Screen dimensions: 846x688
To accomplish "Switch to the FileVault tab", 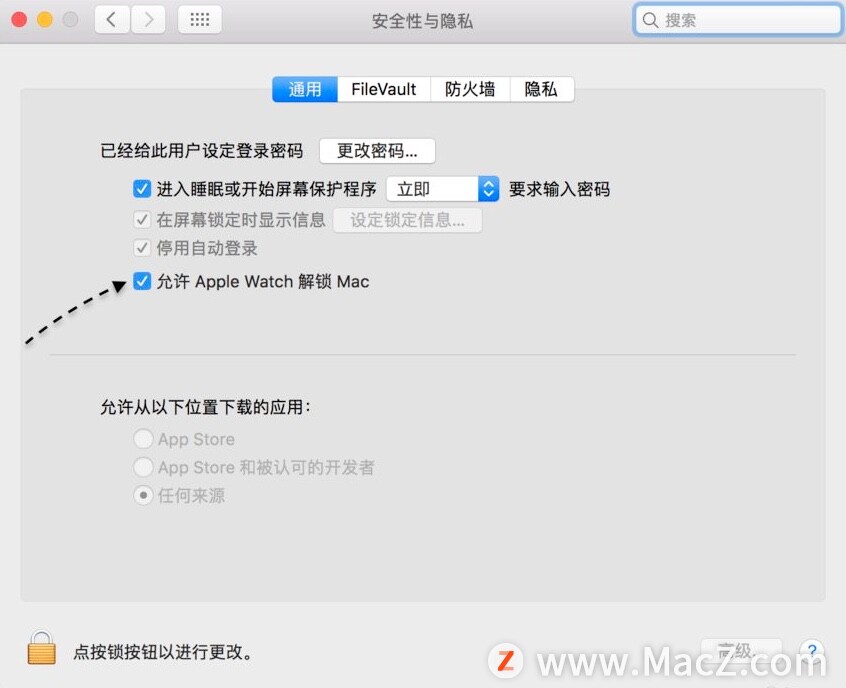I will point(384,89).
